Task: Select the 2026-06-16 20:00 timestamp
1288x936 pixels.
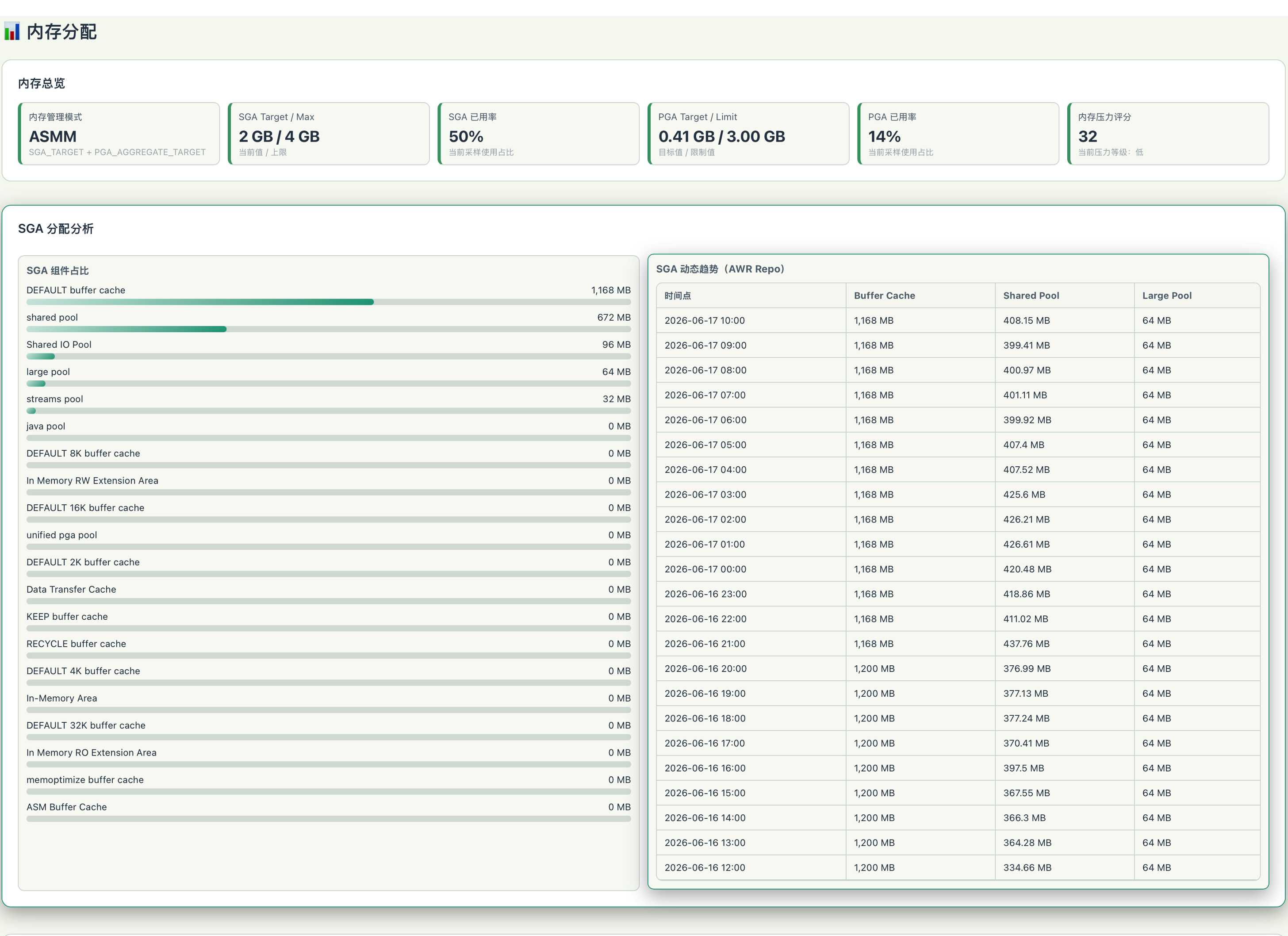Action: [705, 669]
